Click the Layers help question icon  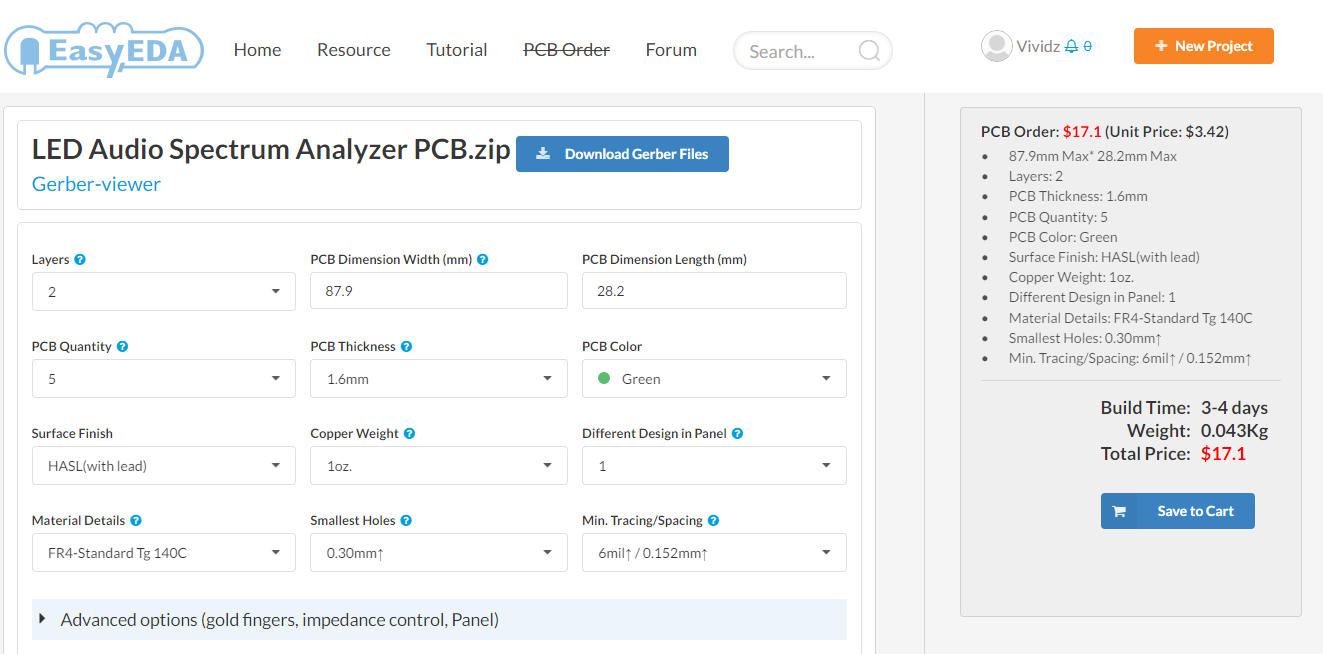point(80,259)
